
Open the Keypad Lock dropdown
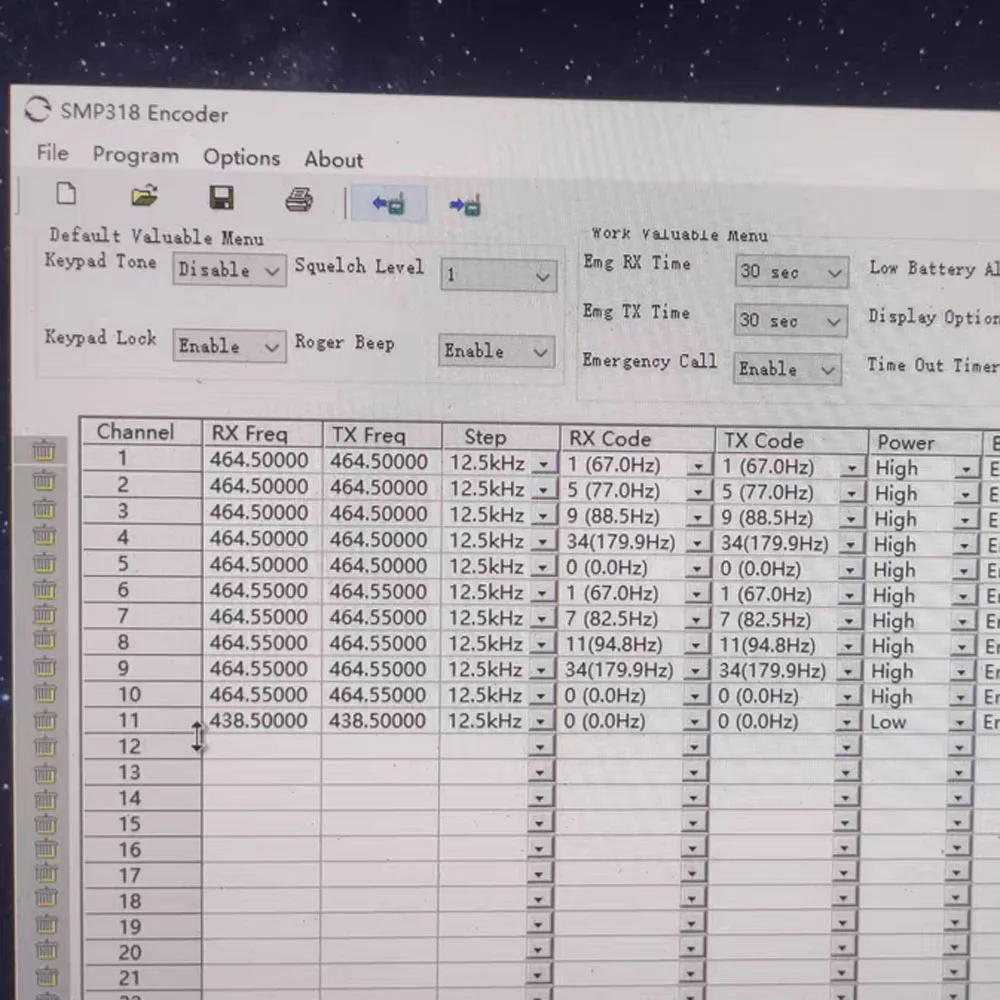[x=229, y=346]
